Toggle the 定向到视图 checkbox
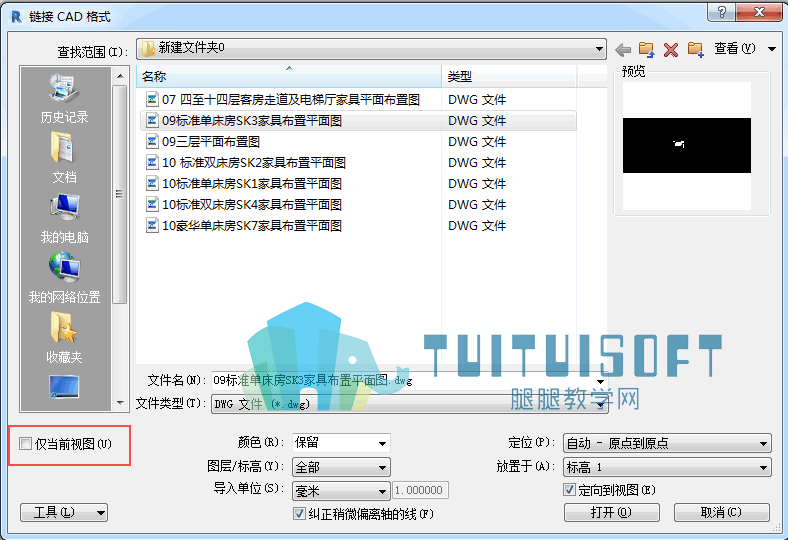Viewport: 788px width, 540px height. (x=569, y=489)
